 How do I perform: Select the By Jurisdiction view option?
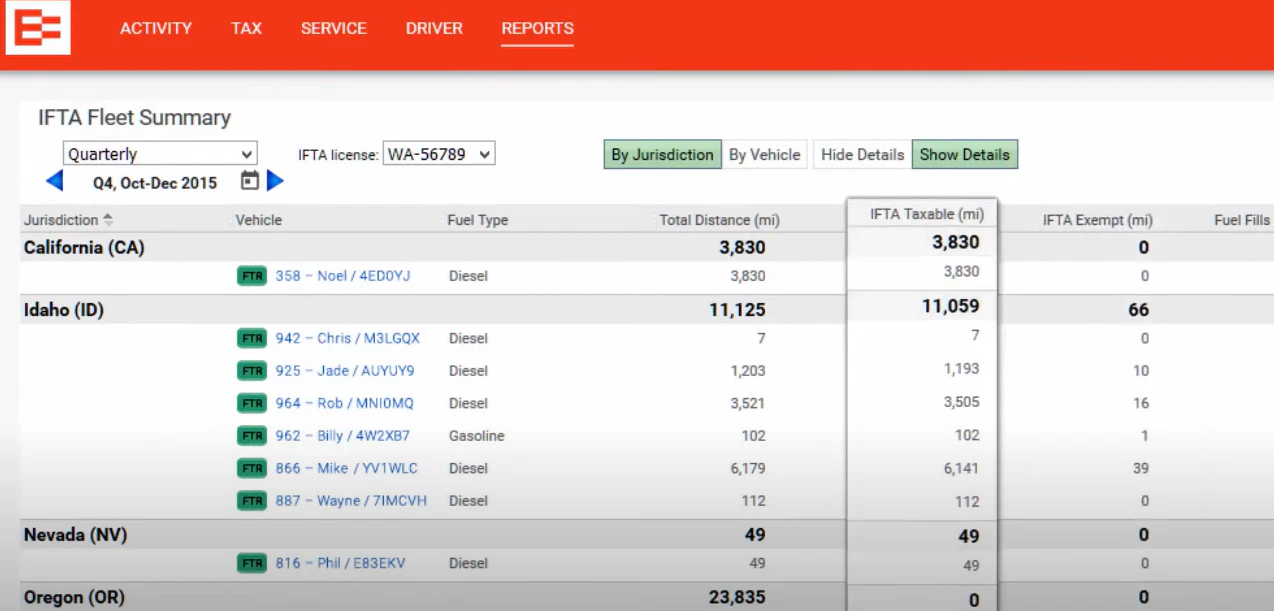coord(661,154)
